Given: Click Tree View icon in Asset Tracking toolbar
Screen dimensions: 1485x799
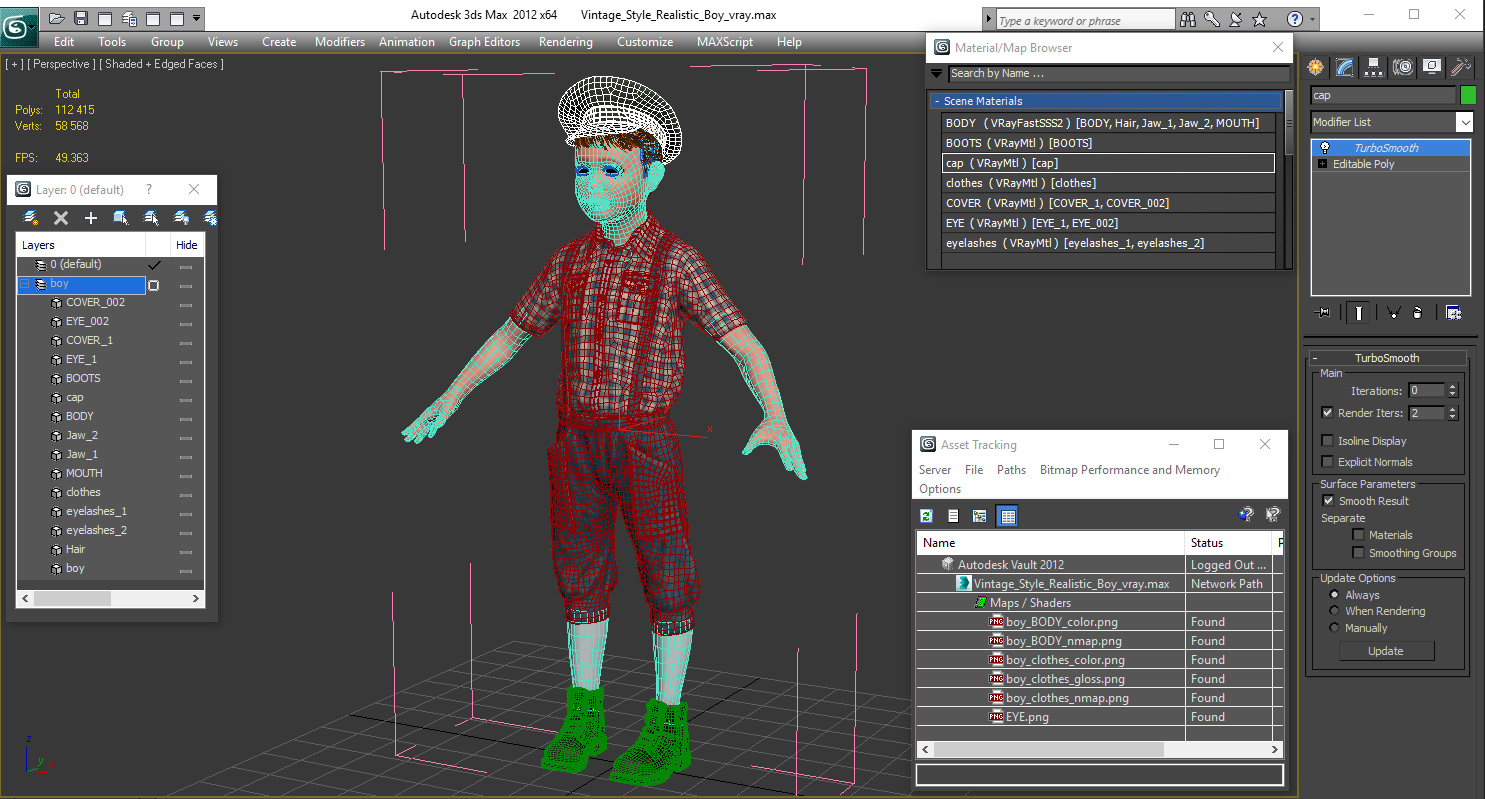Looking at the screenshot, I should 980,516.
